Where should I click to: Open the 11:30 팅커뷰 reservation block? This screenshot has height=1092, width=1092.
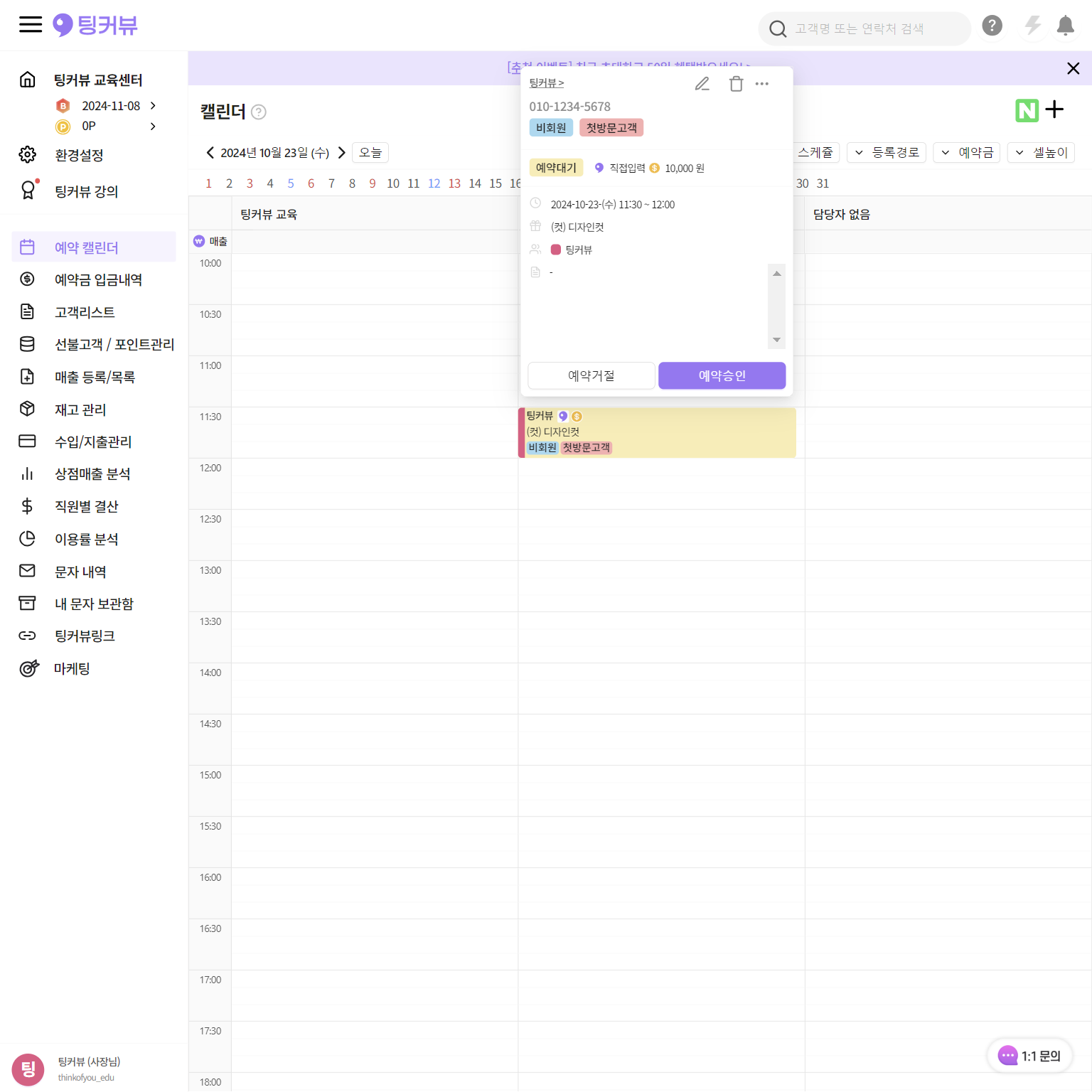(x=657, y=432)
